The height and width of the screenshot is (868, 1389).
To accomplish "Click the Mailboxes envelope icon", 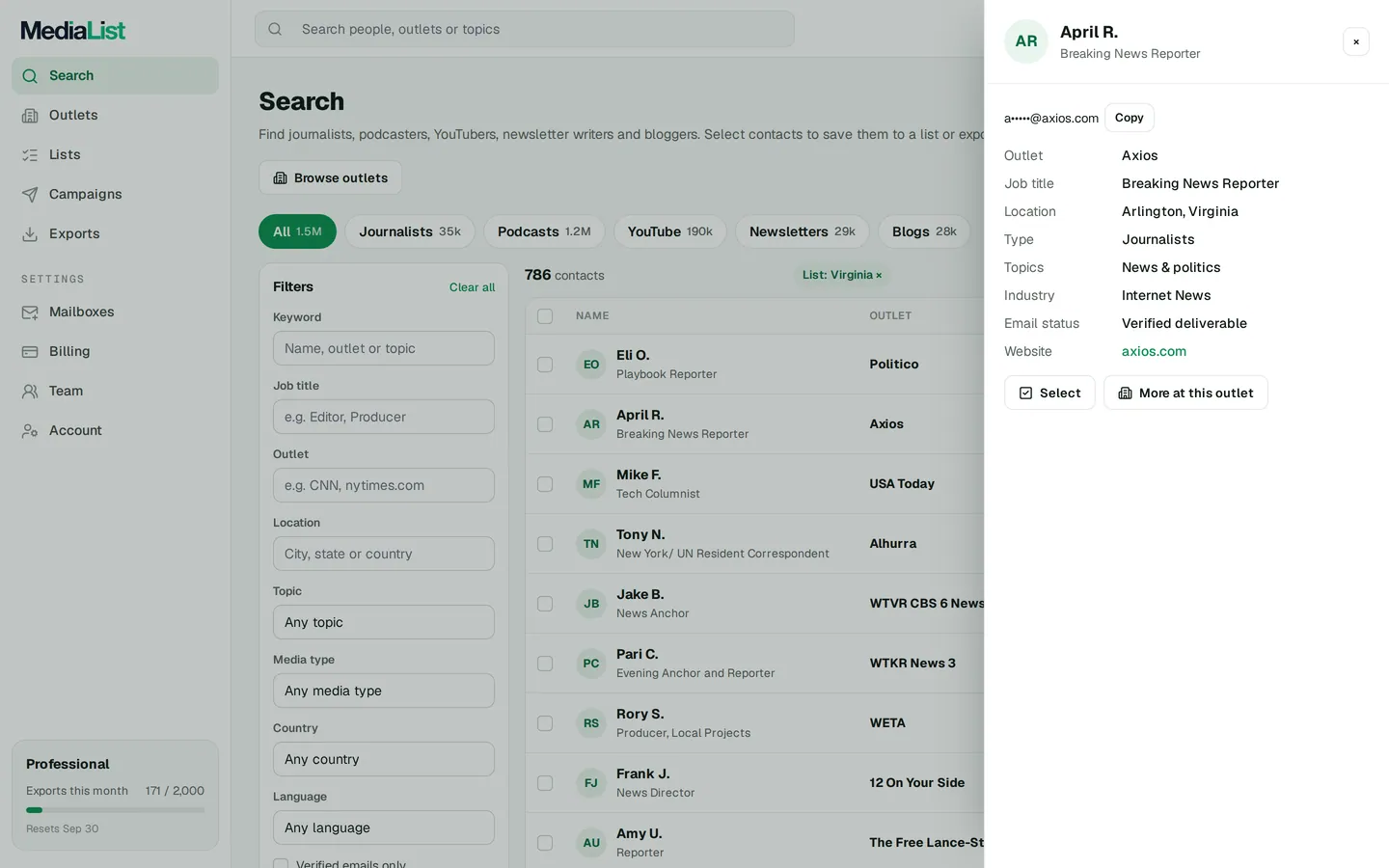I will coord(30,312).
